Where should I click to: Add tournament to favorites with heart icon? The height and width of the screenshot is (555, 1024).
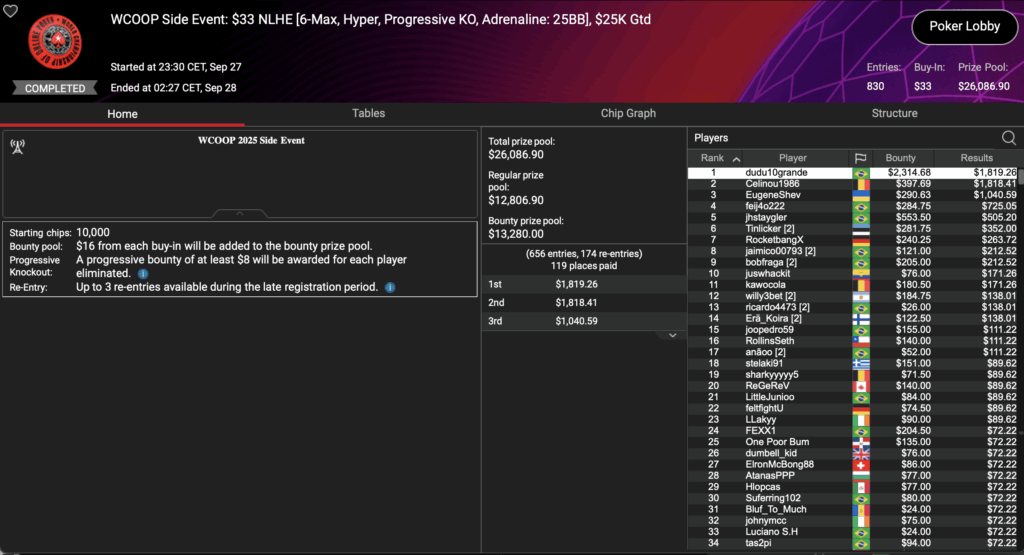[x=12, y=12]
